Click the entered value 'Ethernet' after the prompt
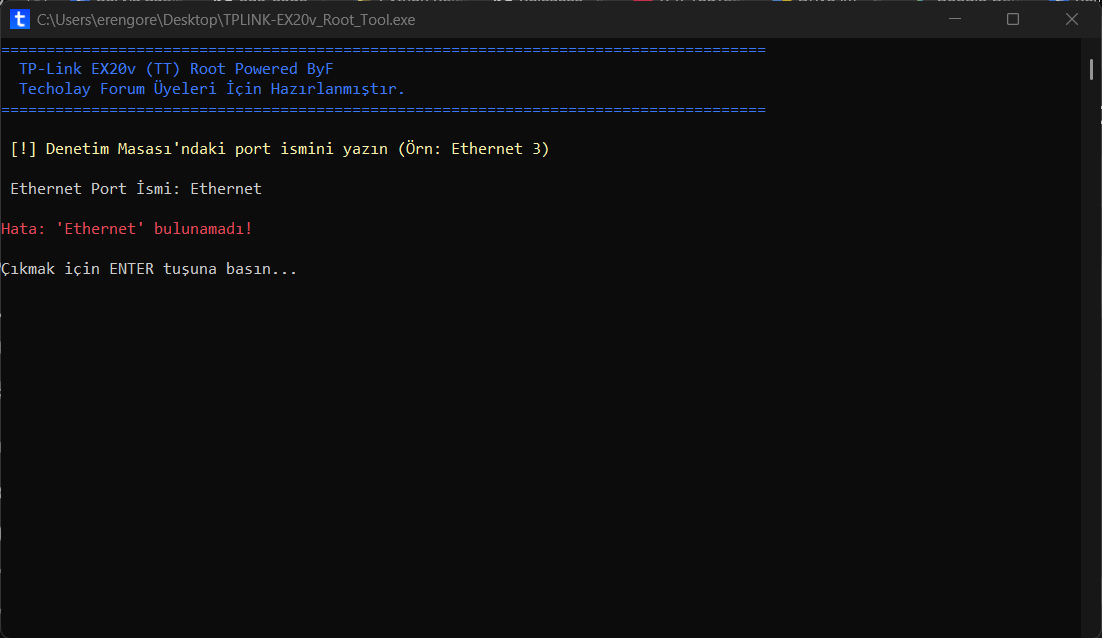The height and width of the screenshot is (638, 1102). coord(226,189)
